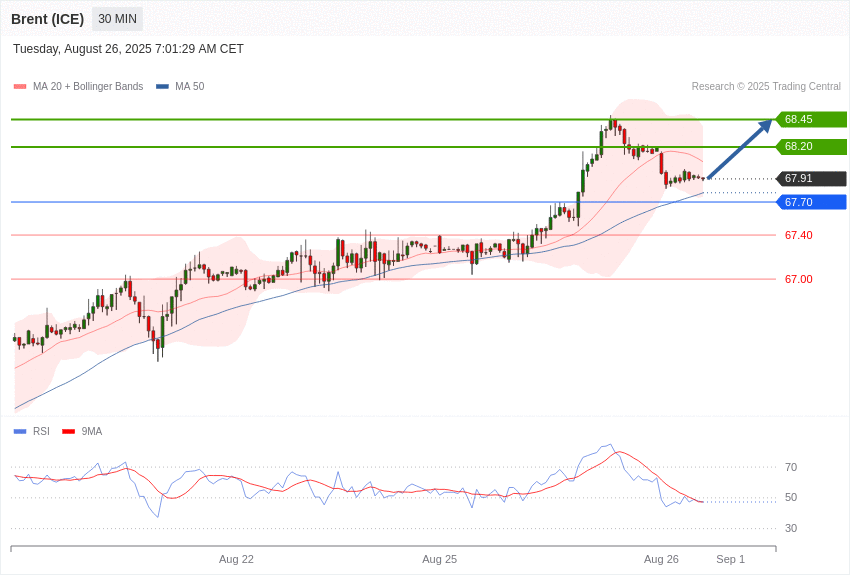Image resolution: width=850 pixels, height=576 pixels.
Task: Click the Sep 1 date axis label
Action: click(x=730, y=559)
